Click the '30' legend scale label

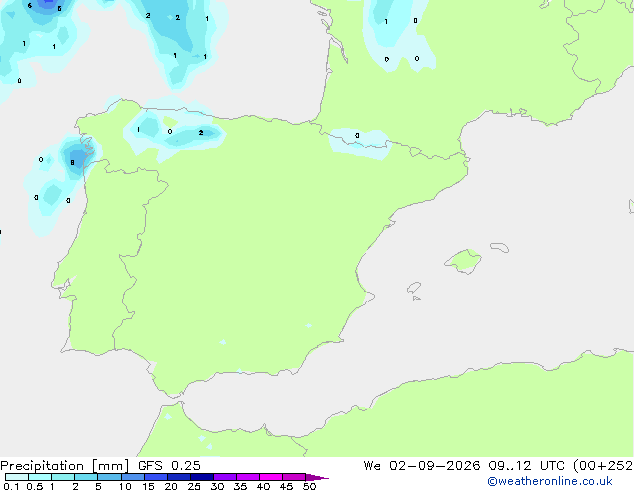217,486
